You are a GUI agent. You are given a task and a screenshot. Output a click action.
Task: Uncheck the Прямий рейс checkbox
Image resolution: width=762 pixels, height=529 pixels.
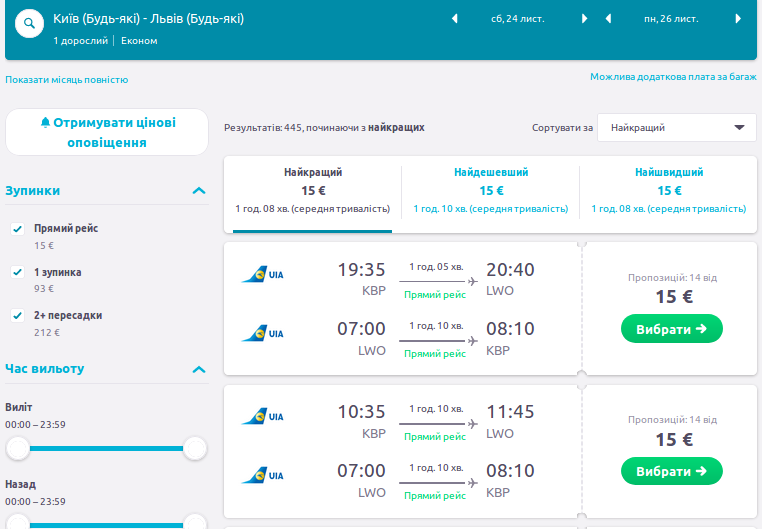tap(17, 229)
